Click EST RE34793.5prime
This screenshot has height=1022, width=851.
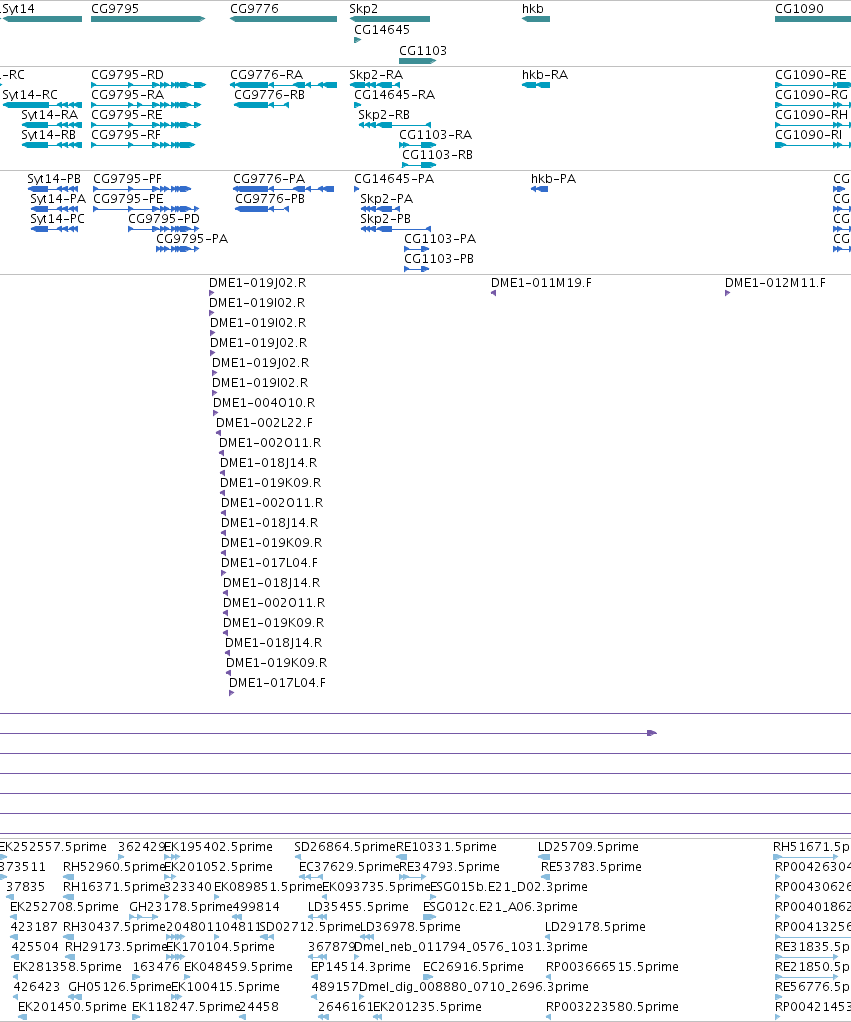[x=449, y=867]
